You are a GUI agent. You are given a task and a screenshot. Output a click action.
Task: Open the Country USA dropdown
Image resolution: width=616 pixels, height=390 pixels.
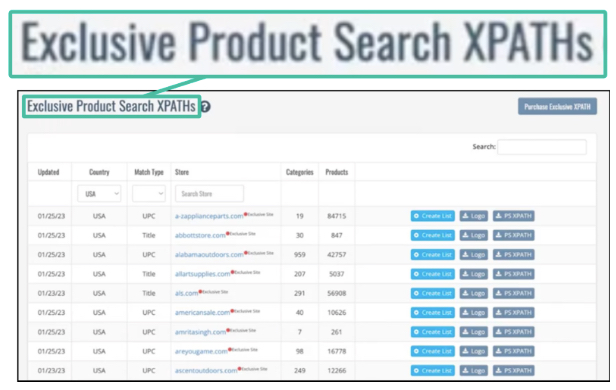click(99, 194)
